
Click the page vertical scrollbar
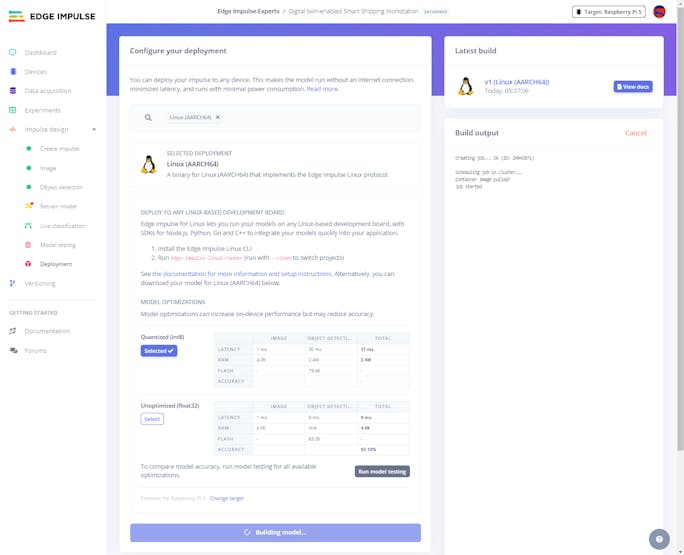pos(680,227)
